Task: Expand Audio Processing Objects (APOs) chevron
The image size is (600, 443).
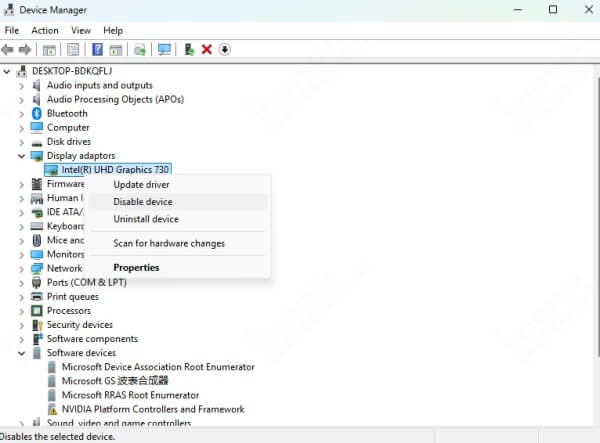Action: 21,100
